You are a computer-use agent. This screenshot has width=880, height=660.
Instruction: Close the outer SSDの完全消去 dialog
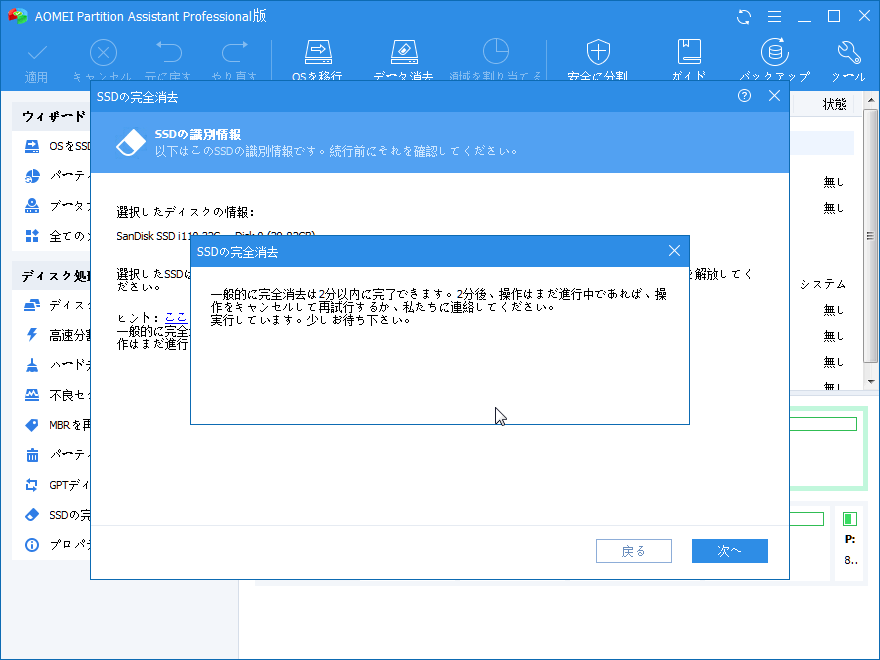pos(774,96)
